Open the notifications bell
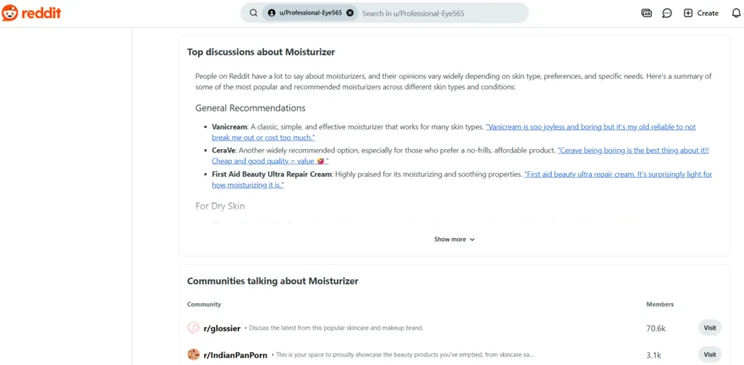The image size is (744, 365). pyautogui.click(x=736, y=13)
